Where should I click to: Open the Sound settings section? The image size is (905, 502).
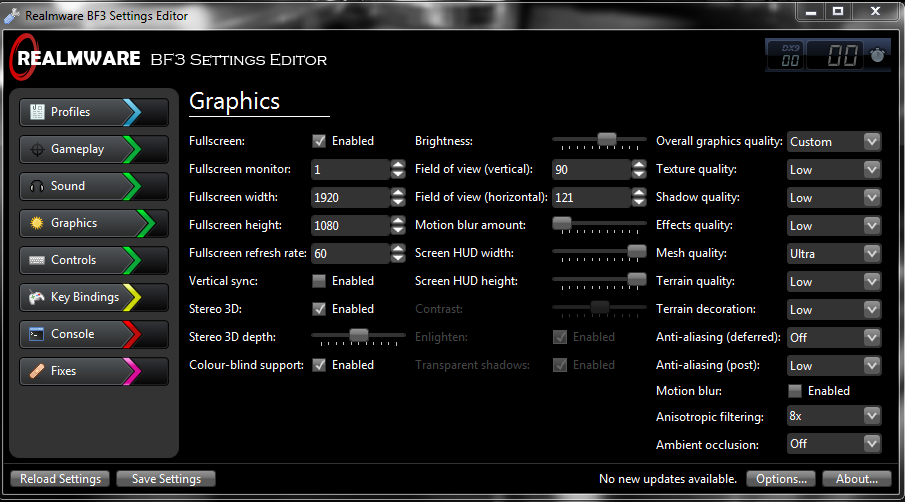pyautogui.click(x=94, y=186)
